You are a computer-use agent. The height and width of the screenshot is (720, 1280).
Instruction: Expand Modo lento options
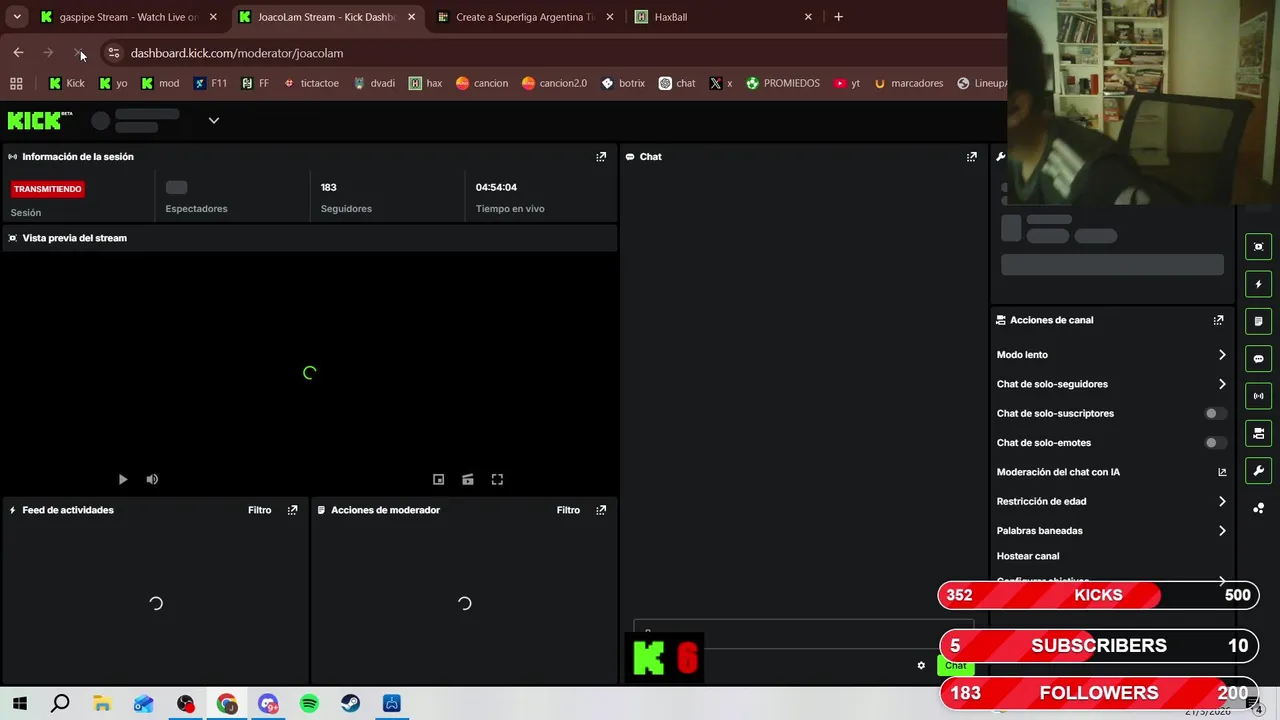coord(1222,355)
